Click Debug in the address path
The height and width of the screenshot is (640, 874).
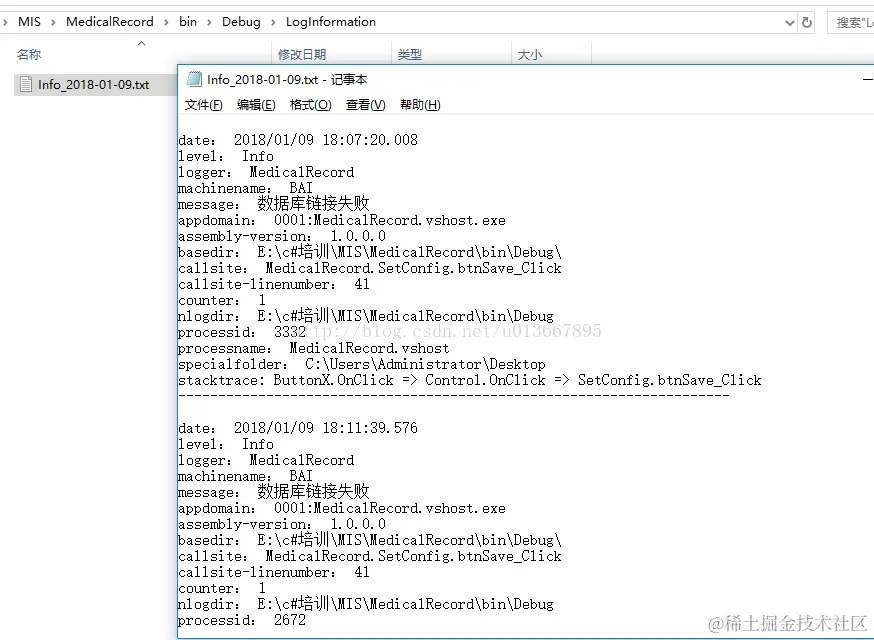coord(241,22)
